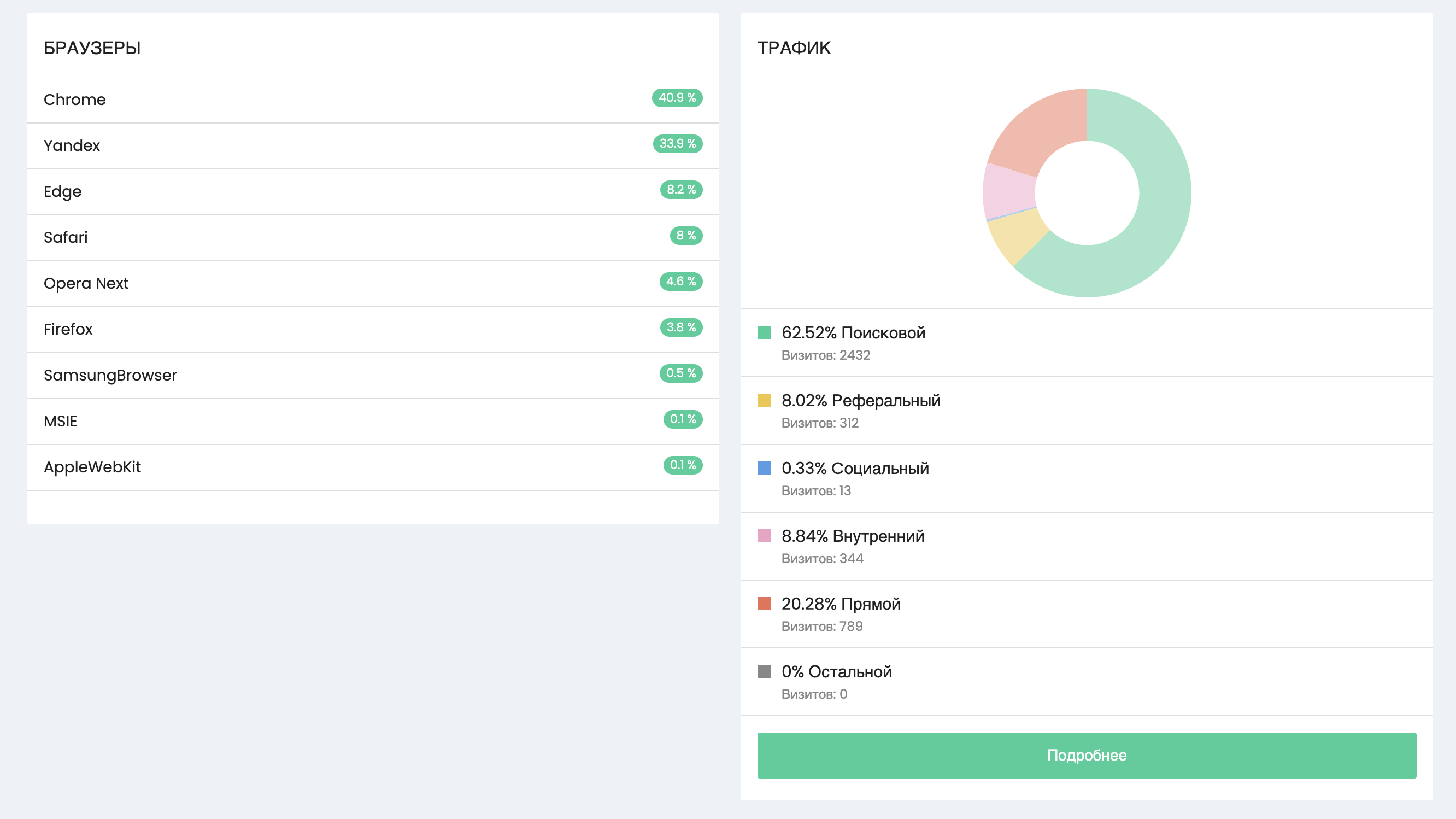Click the 8.02% Реферальный legend text

coord(861,401)
